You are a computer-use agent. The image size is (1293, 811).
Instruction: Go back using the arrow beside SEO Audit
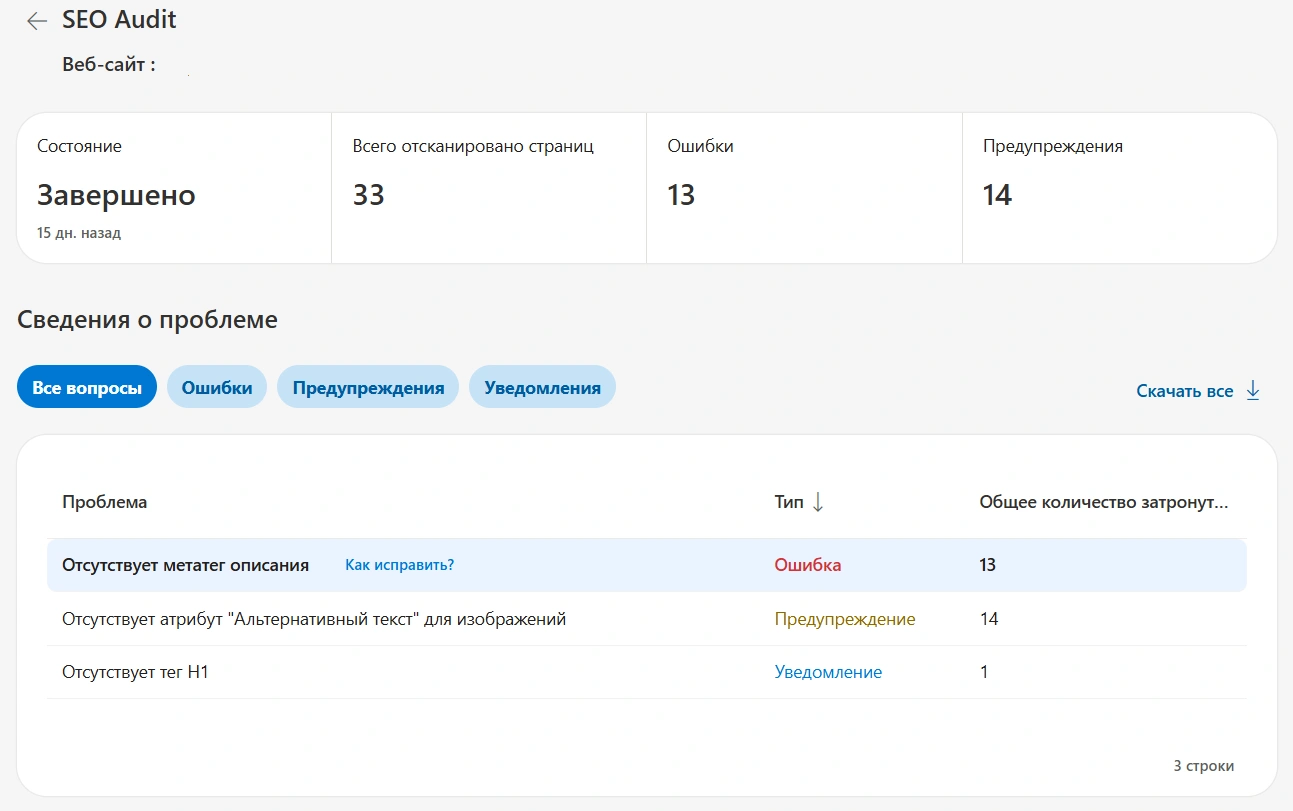(37, 21)
